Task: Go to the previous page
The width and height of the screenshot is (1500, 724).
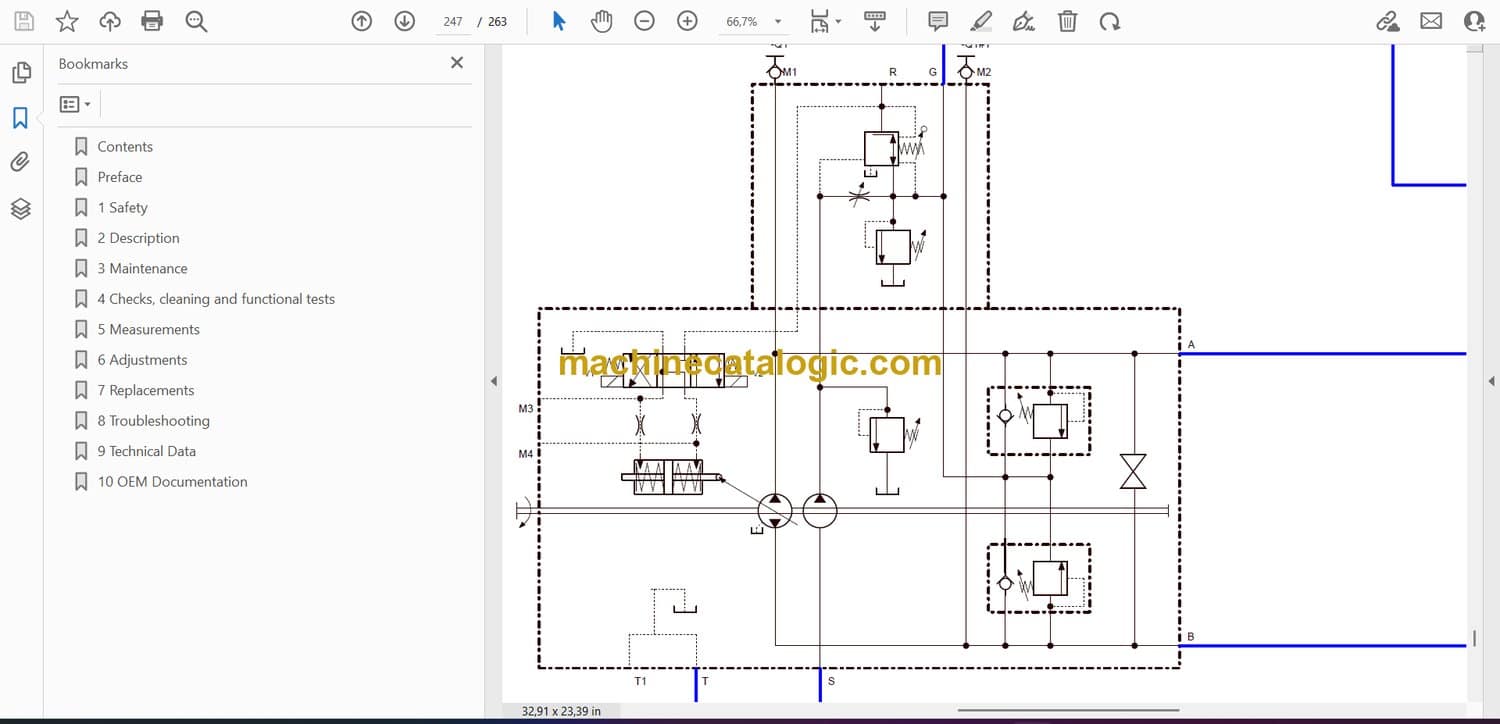Action: pyautogui.click(x=362, y=21)
